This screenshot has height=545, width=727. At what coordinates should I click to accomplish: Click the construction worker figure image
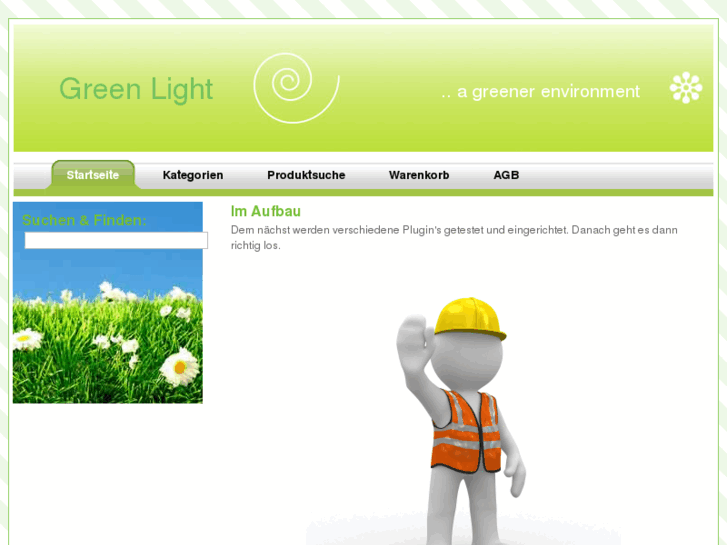pyautogui.click(x=461, y=420)
